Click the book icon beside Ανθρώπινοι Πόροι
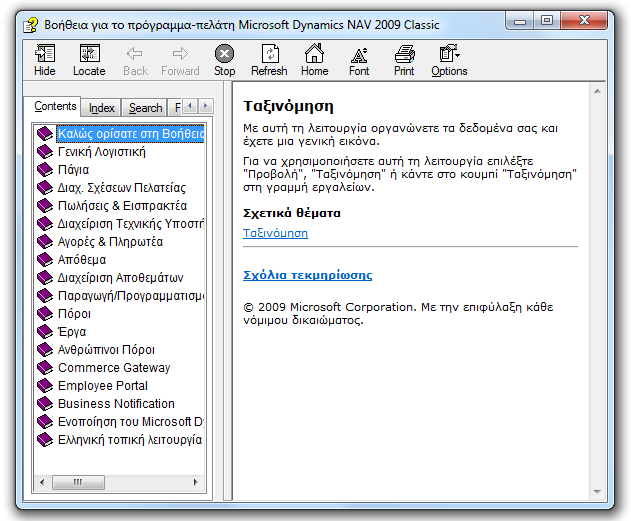Screen dimensions: 631x521 coord(45,350)
